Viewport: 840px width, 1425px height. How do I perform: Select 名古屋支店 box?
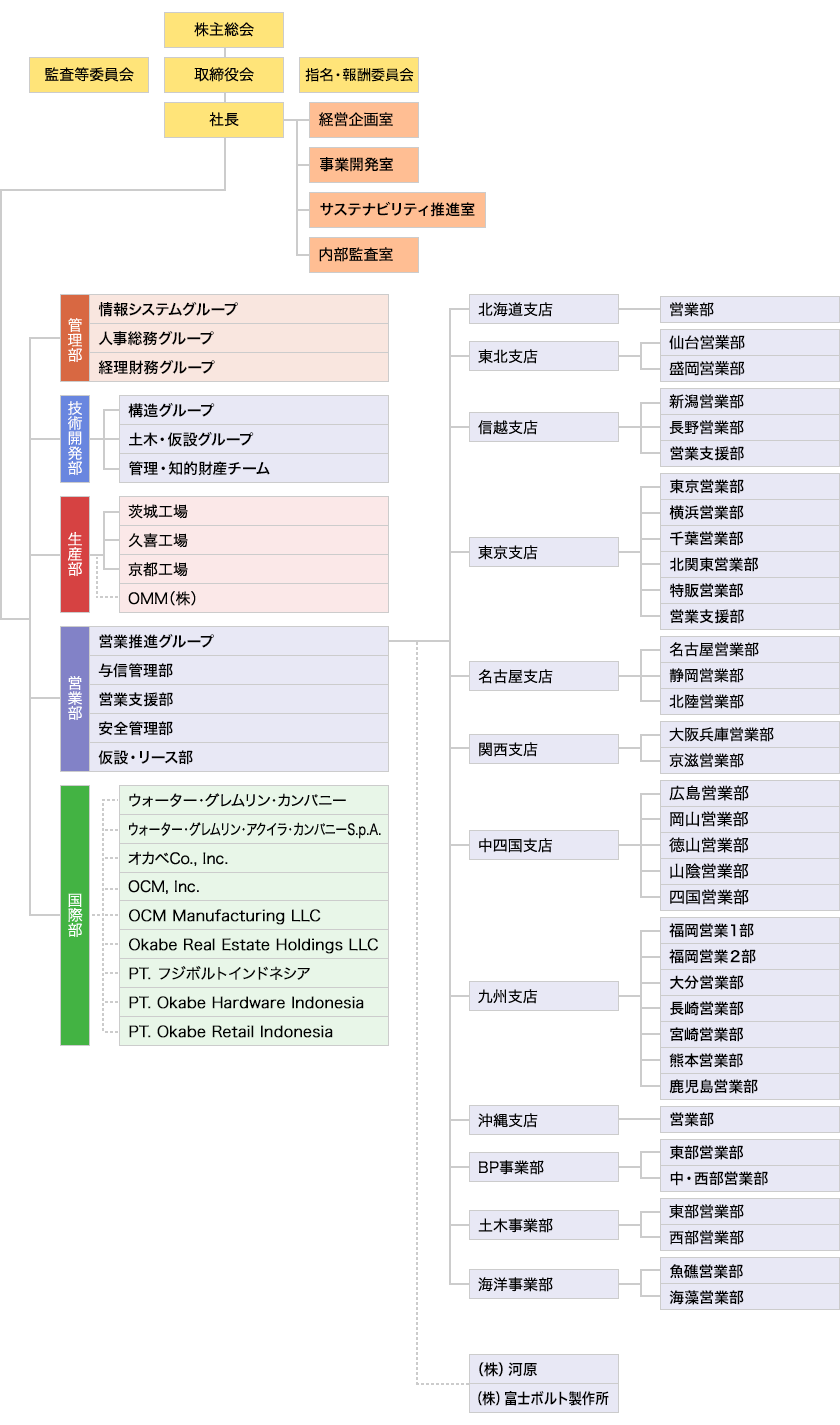[544, 676]
